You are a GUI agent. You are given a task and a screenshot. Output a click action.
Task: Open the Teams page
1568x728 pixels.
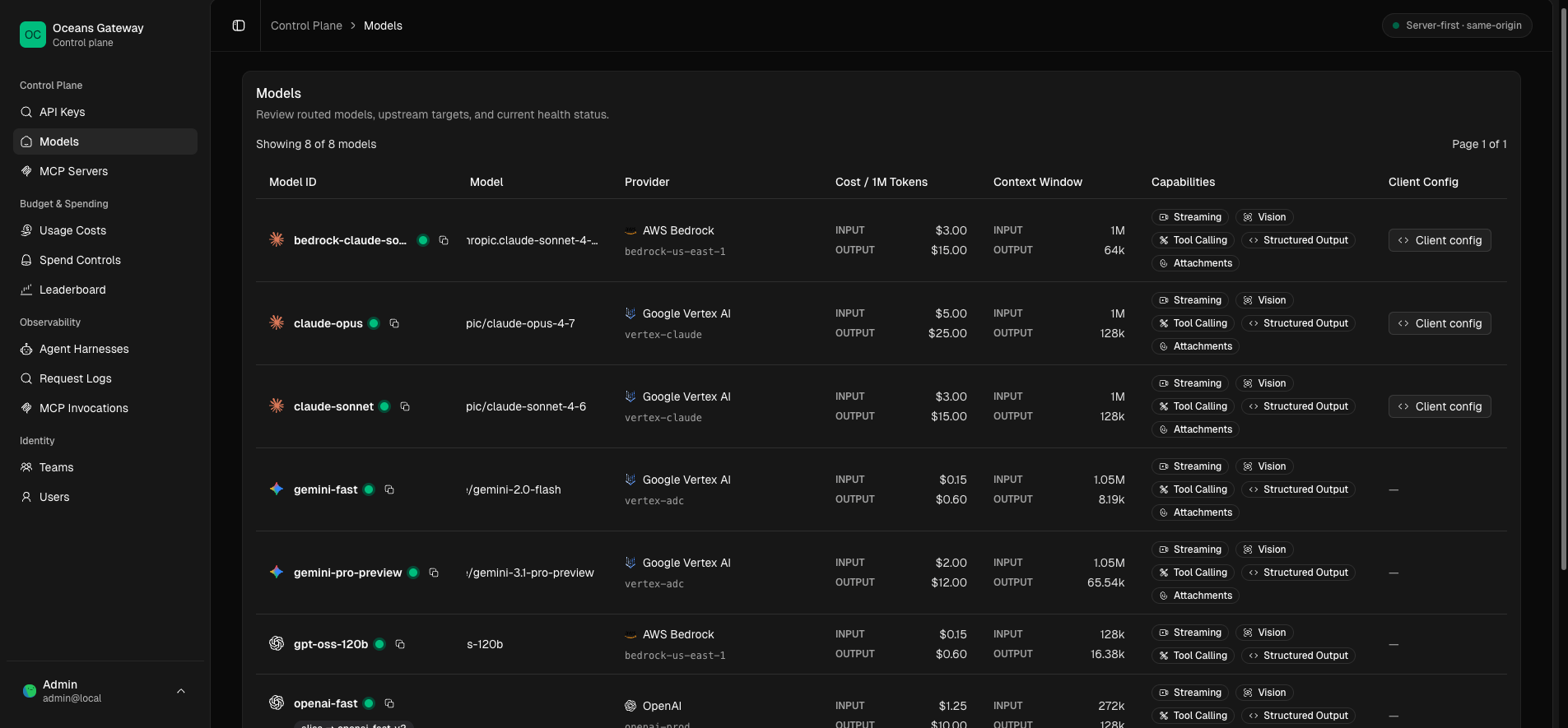click(105, 467)
